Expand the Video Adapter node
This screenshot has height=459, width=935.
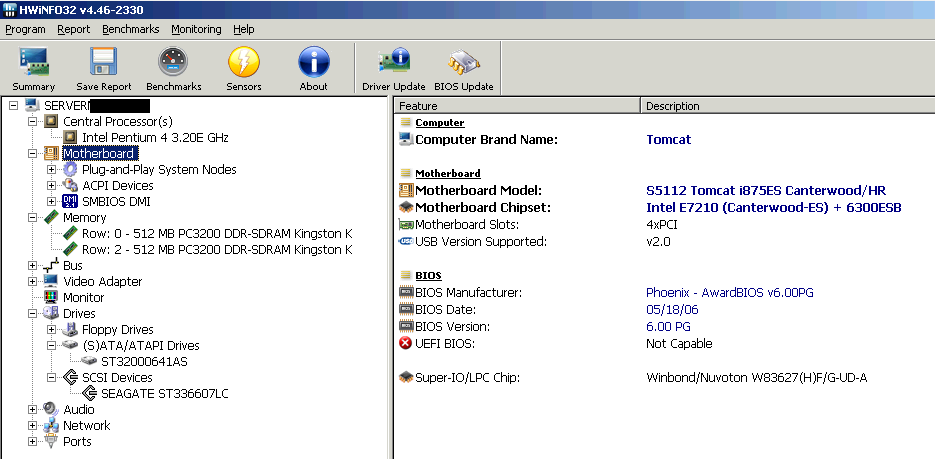point(32,281)
